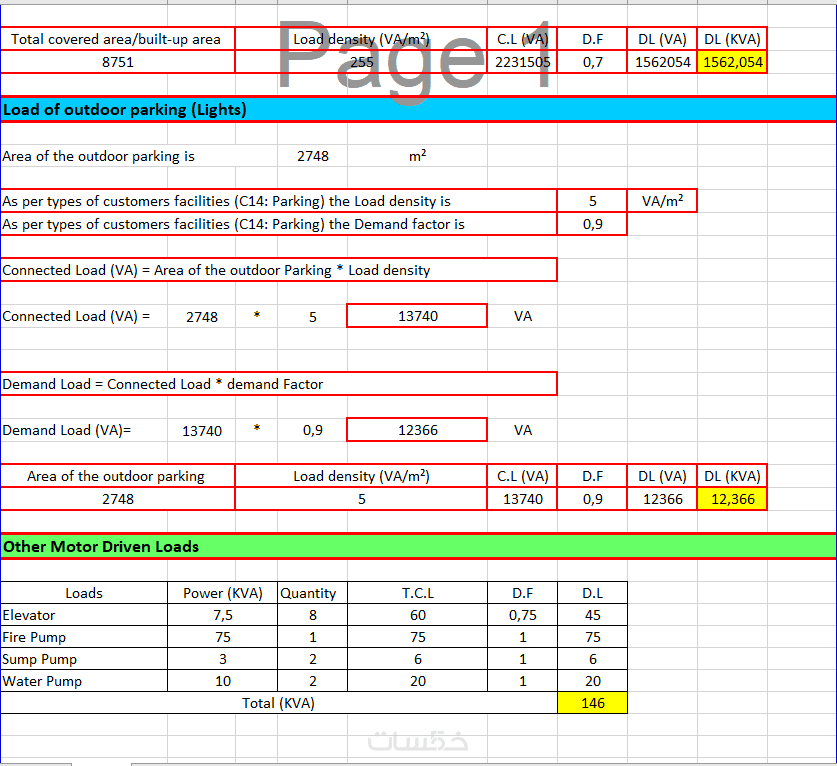Click the 'Fire Pump' row label
Image resolution: width=837 pixels, height=766 pixels.
tap(84, 637)
